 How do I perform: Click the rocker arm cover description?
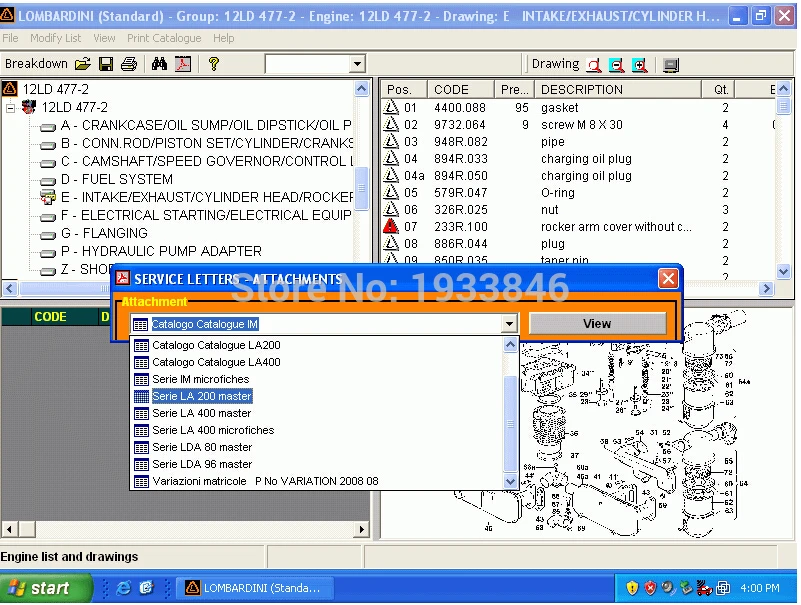616,226
